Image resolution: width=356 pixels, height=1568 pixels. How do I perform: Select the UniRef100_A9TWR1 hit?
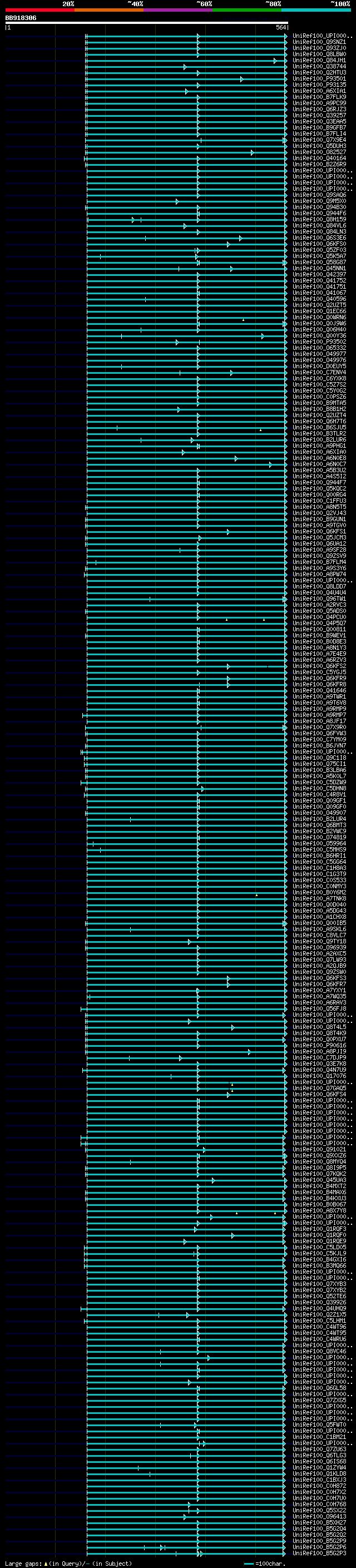pyautogui.click(x=319, y=696)
